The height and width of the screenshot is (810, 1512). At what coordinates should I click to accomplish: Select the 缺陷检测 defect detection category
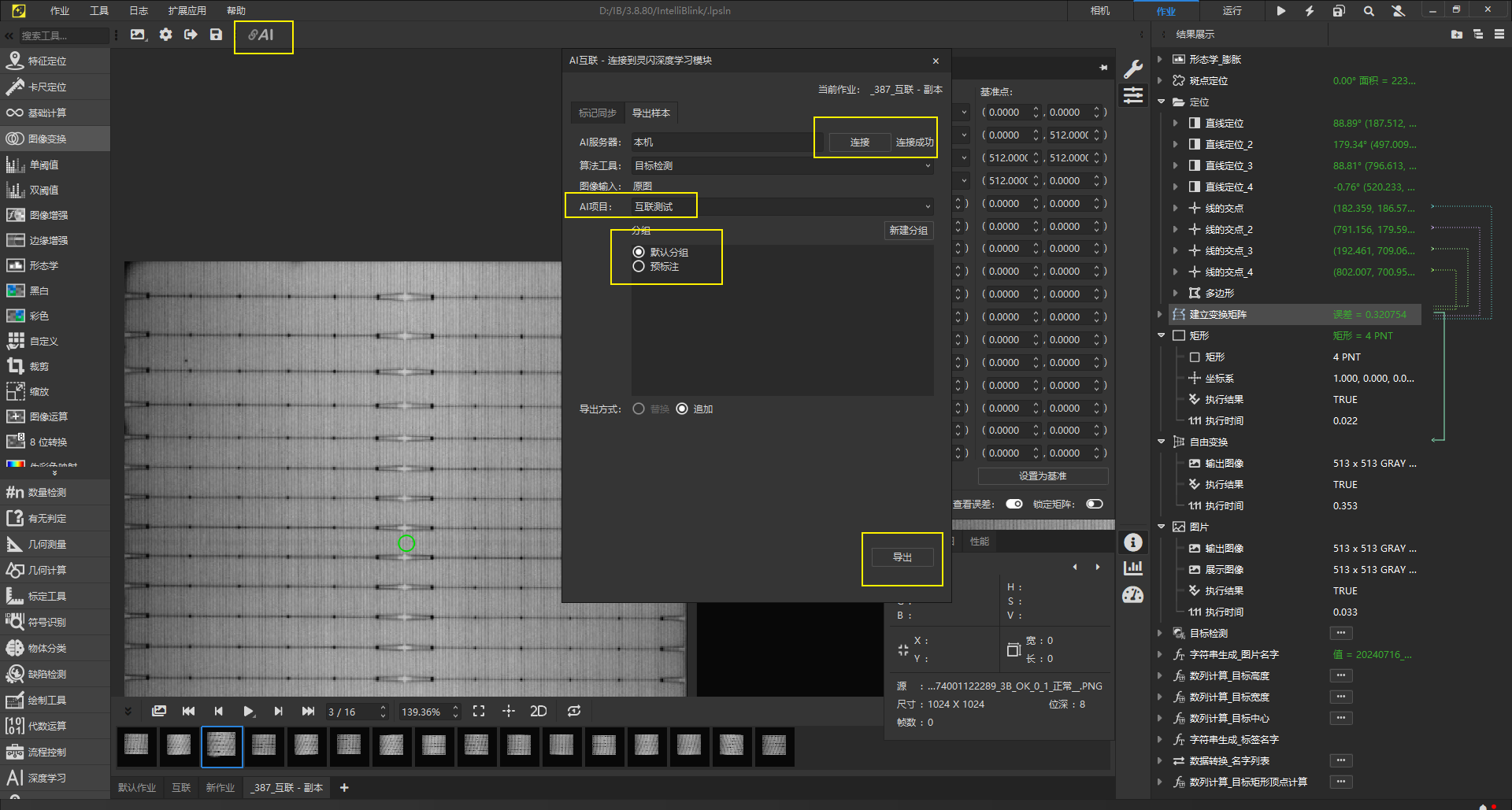pos(46,675)
